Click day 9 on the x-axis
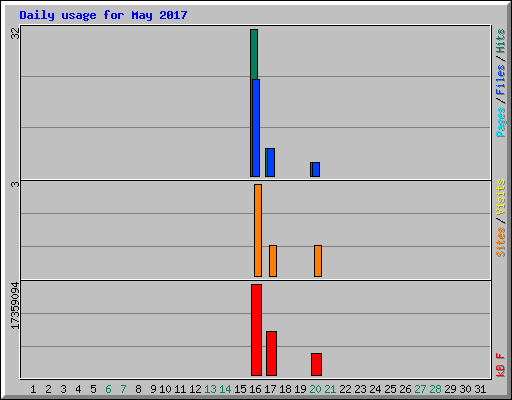512x400 pixels. tap(153, 389)
